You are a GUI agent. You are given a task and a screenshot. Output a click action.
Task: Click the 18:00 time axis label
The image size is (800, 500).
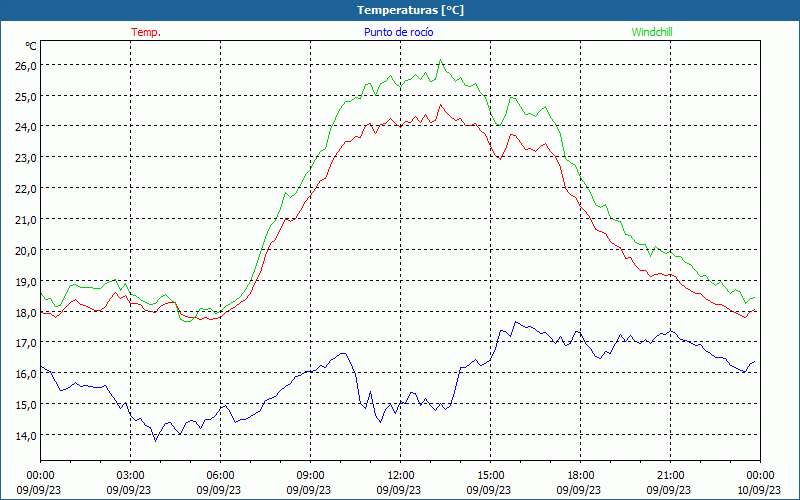[x=581, y=476]
